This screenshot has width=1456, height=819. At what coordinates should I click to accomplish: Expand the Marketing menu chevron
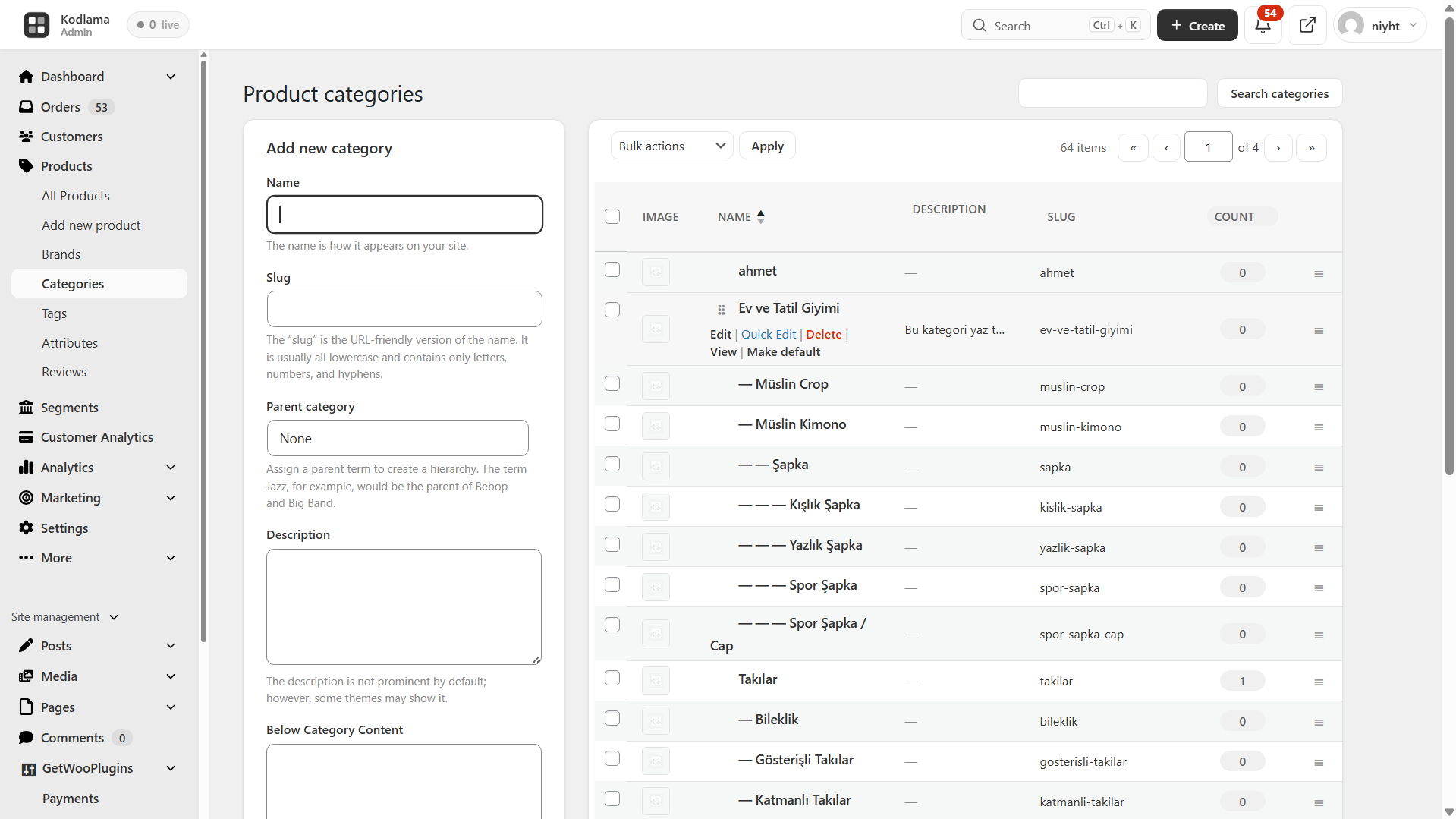pyautogui.click(x=171, y=498)
